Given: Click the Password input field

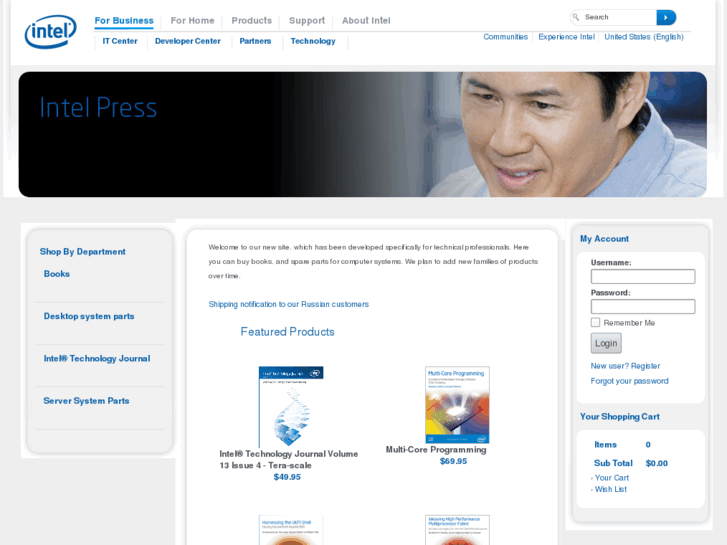Looking at the screenshot, I should [x=643, y=307].
